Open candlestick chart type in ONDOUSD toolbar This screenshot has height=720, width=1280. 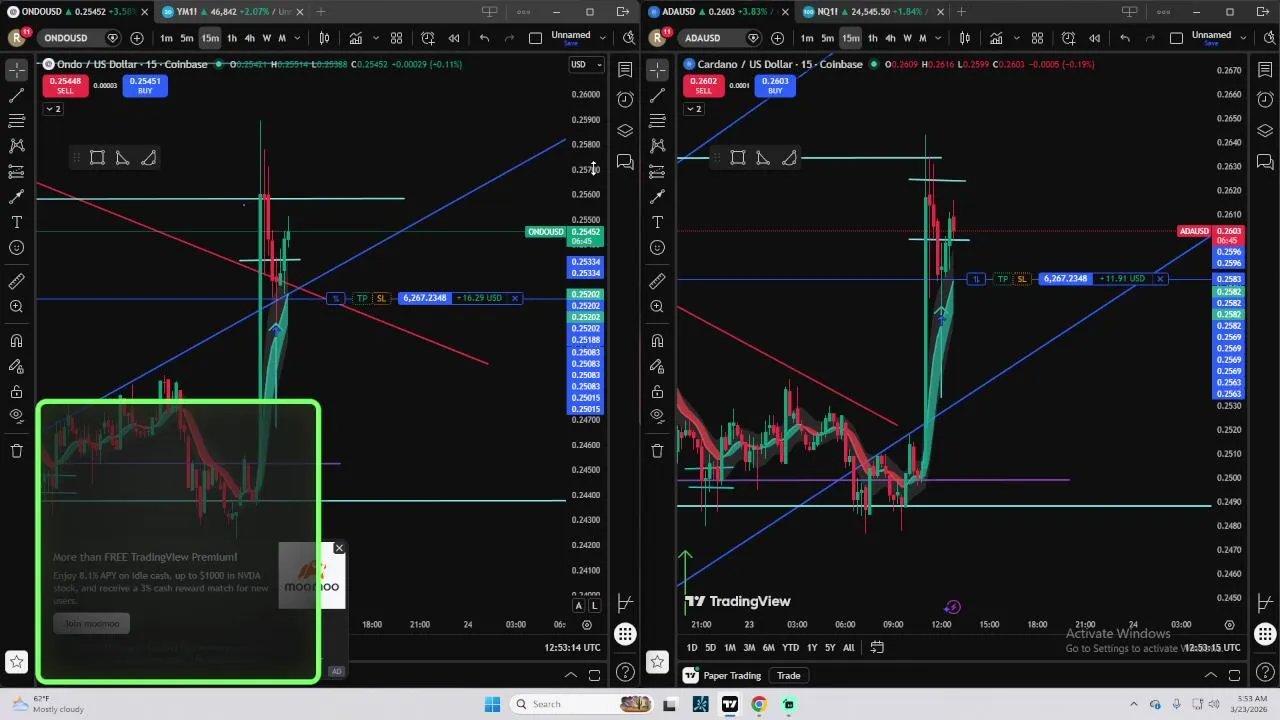click(x=324, y=38)
